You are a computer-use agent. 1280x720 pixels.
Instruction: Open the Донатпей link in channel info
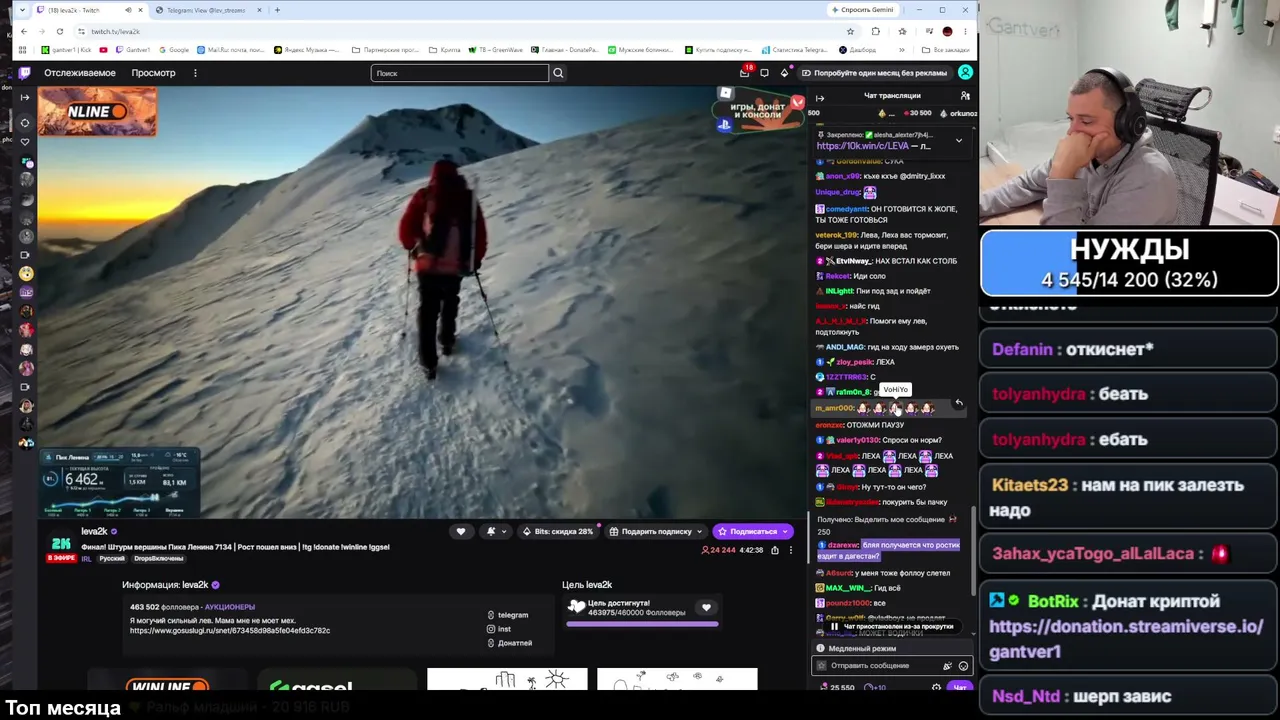pyautogui.click(x=509, y=643)
